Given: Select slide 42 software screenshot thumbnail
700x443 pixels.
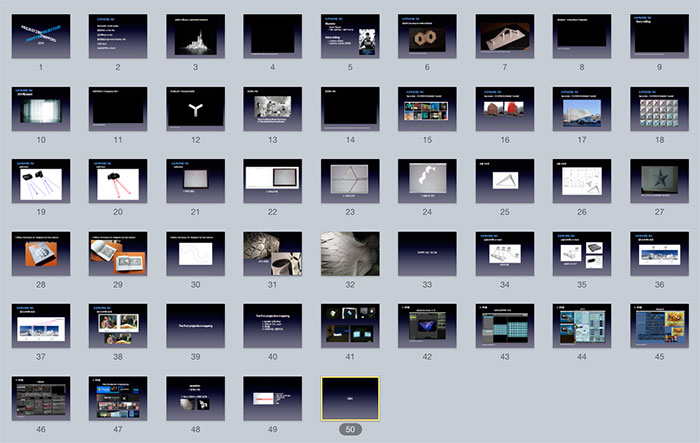Looking at the screenshot, I should tap(427, 326).
